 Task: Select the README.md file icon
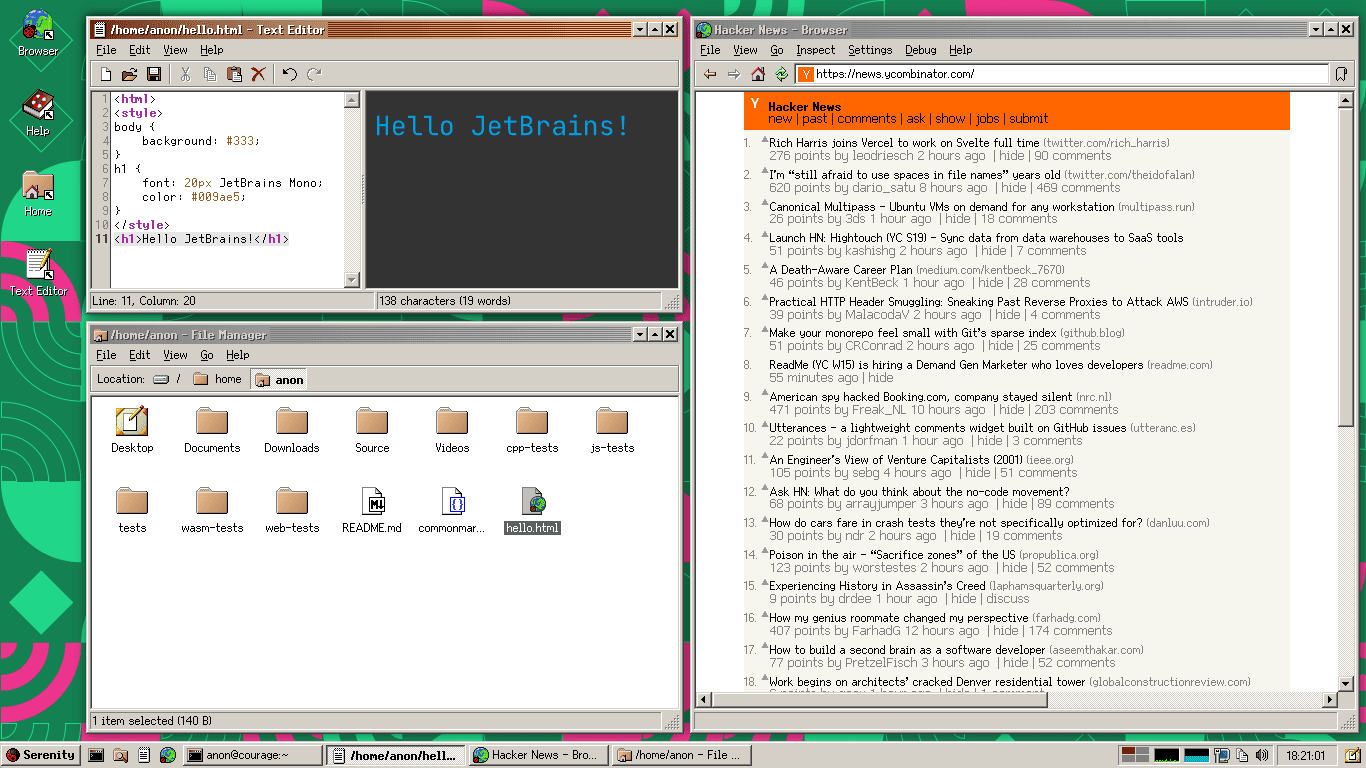coord(372,511)
